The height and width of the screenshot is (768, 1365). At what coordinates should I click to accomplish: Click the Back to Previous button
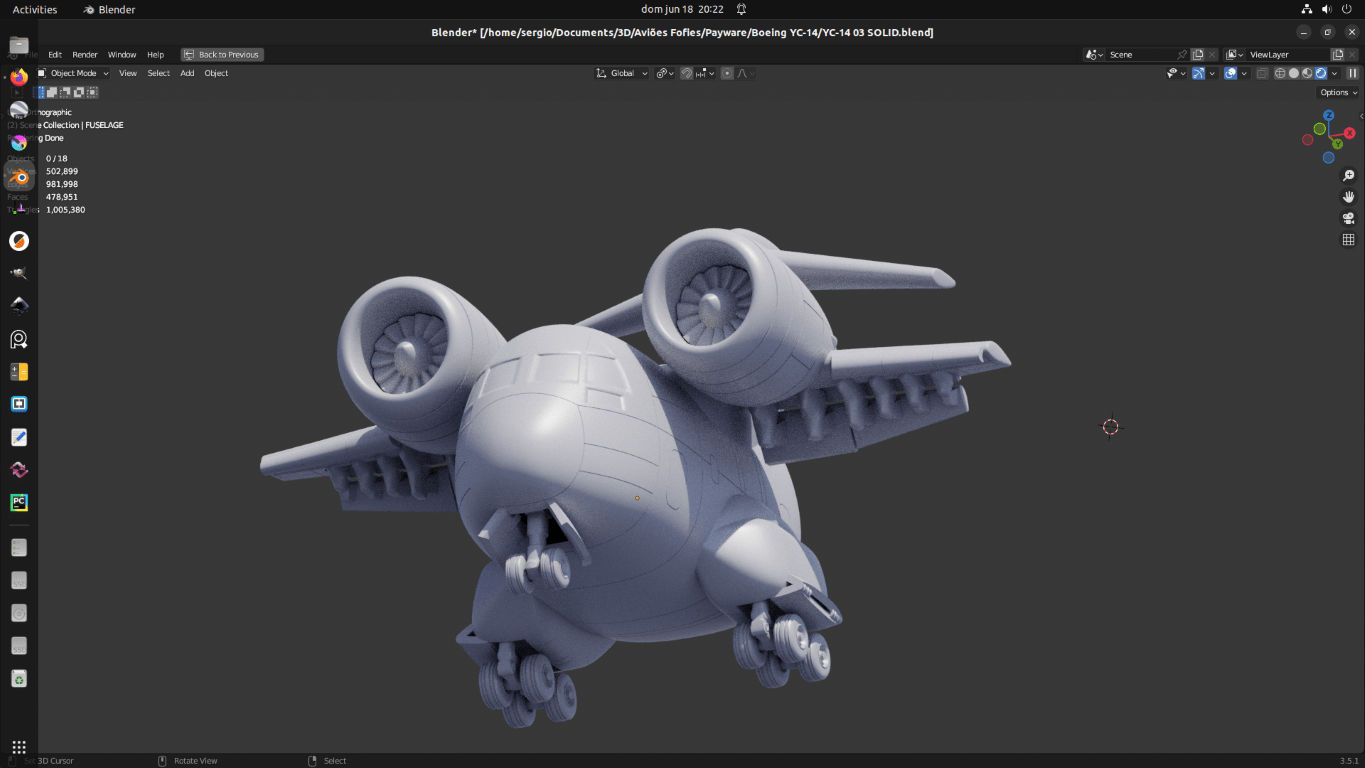222,55
